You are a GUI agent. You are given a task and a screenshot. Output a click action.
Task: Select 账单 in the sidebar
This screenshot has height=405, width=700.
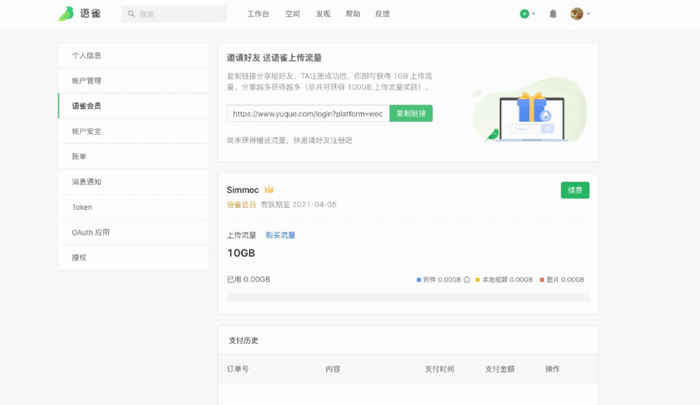[133, 156]
